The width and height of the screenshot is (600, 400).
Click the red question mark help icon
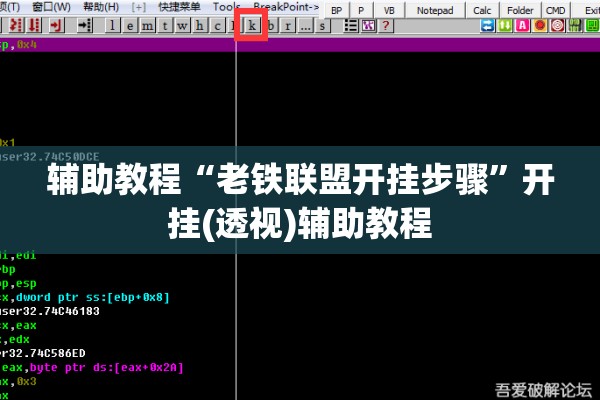(386, 26)
